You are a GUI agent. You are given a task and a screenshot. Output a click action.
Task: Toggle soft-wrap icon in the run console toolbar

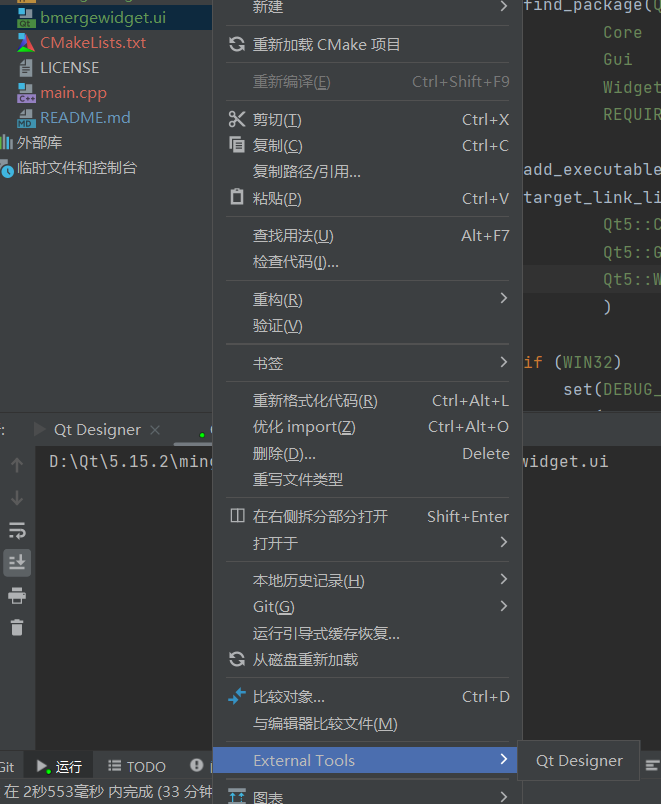[16, 530]
